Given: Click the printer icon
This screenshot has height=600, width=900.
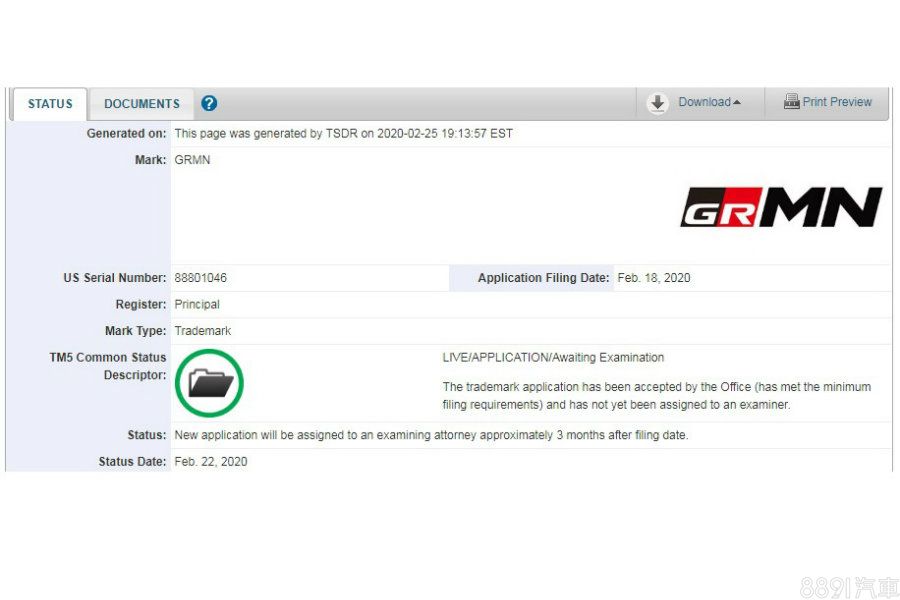Looking at the screenshot, I should [792, 102].
